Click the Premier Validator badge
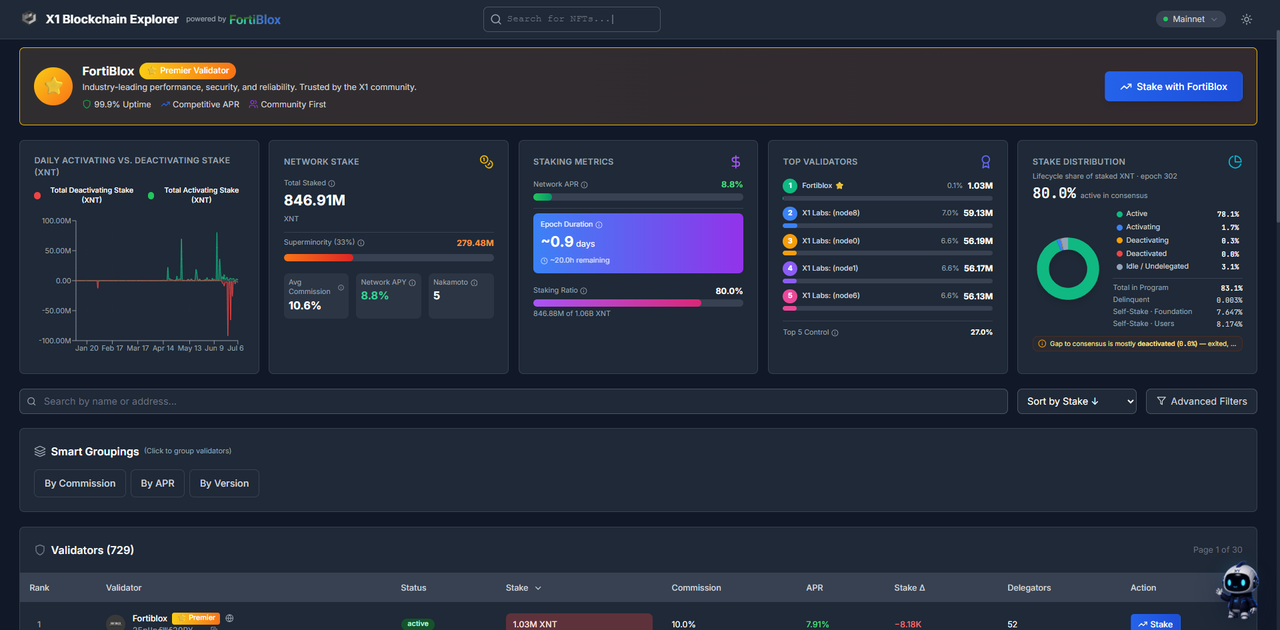Image resolution: width=1280 pixels, height=630 pixels. [x=188, y=71]
